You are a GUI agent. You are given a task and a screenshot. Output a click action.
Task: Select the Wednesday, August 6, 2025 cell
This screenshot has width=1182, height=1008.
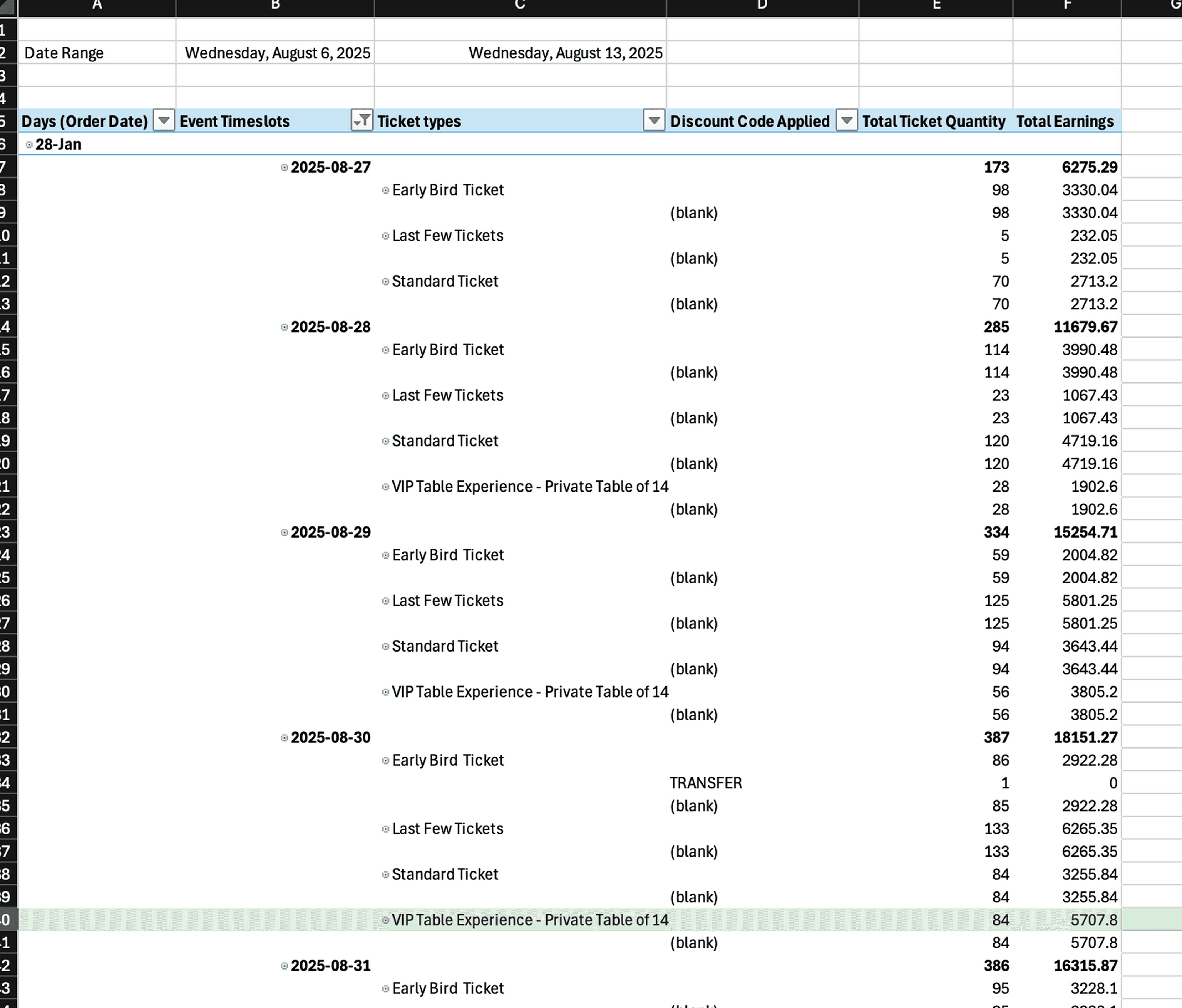276,53
